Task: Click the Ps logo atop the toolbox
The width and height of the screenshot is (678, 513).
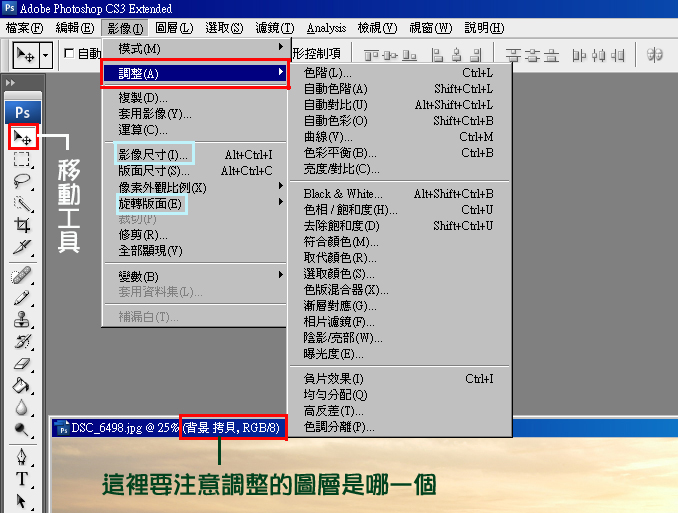Action: pos(23,112)
